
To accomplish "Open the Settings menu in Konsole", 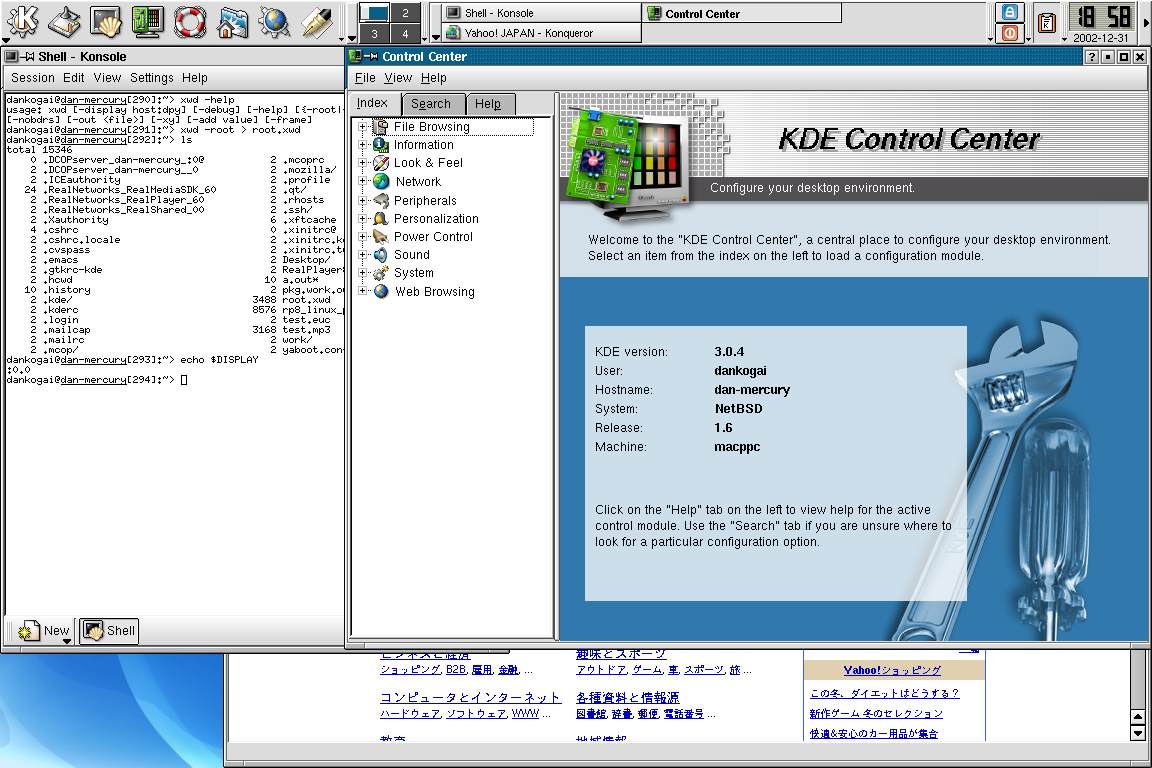I will 151,78.
